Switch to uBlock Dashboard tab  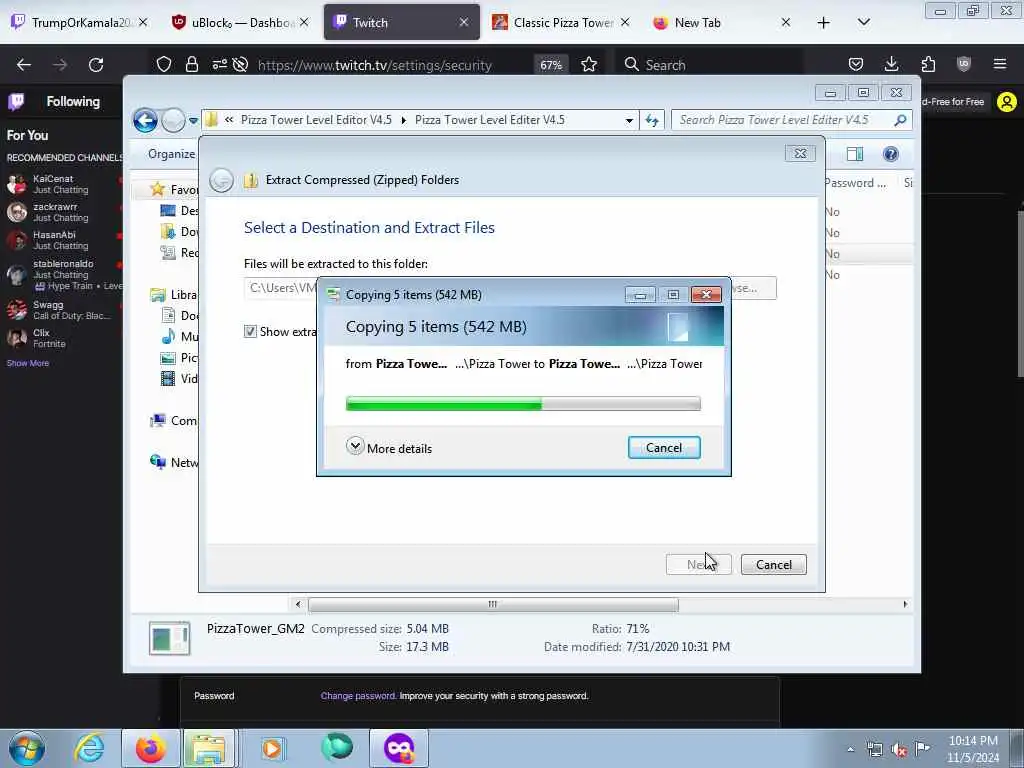pyautogui.click(x=238, y=23)
